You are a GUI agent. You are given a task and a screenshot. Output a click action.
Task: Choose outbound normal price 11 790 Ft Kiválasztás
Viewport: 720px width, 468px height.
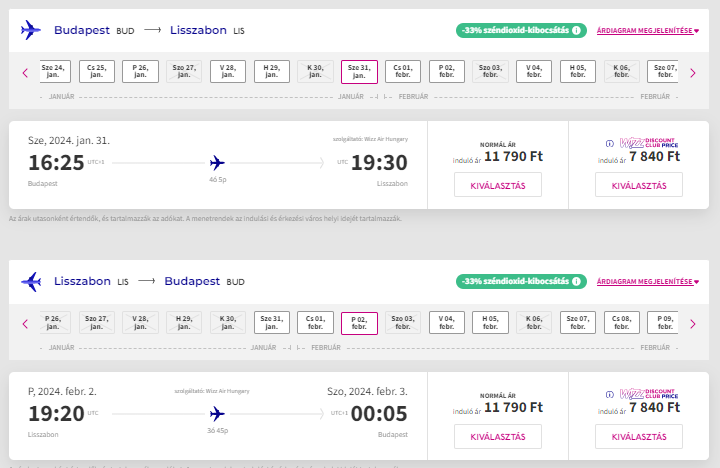[x=497, y=185]
